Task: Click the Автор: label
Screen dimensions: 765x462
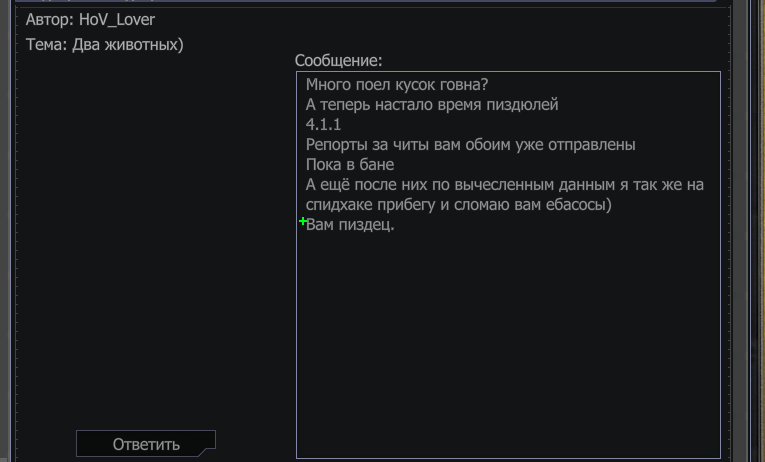Action: point(50,20)
